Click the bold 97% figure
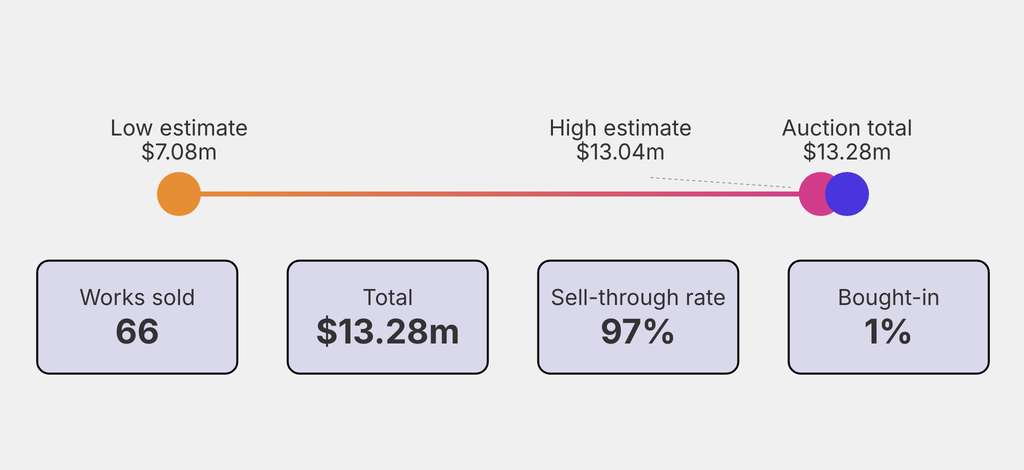The height and width of the screenshot is (470, 1024). tap(638, 332)
